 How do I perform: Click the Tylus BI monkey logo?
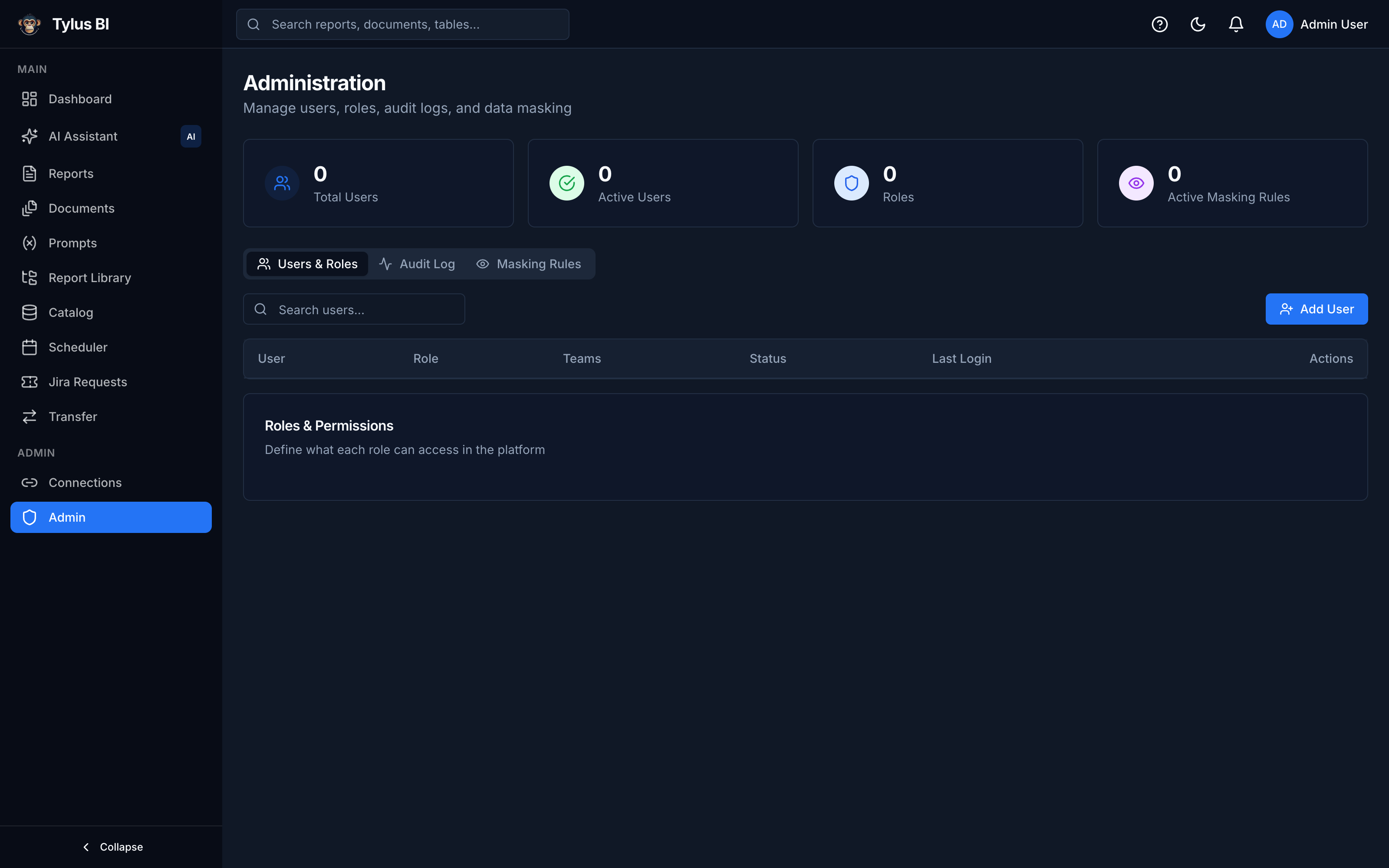click(29, 24)
